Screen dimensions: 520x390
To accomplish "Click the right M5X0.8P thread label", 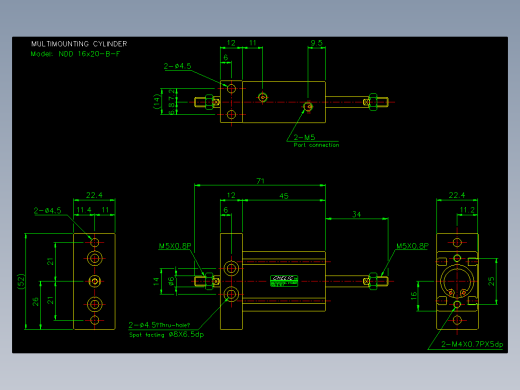I will point(412,246).
